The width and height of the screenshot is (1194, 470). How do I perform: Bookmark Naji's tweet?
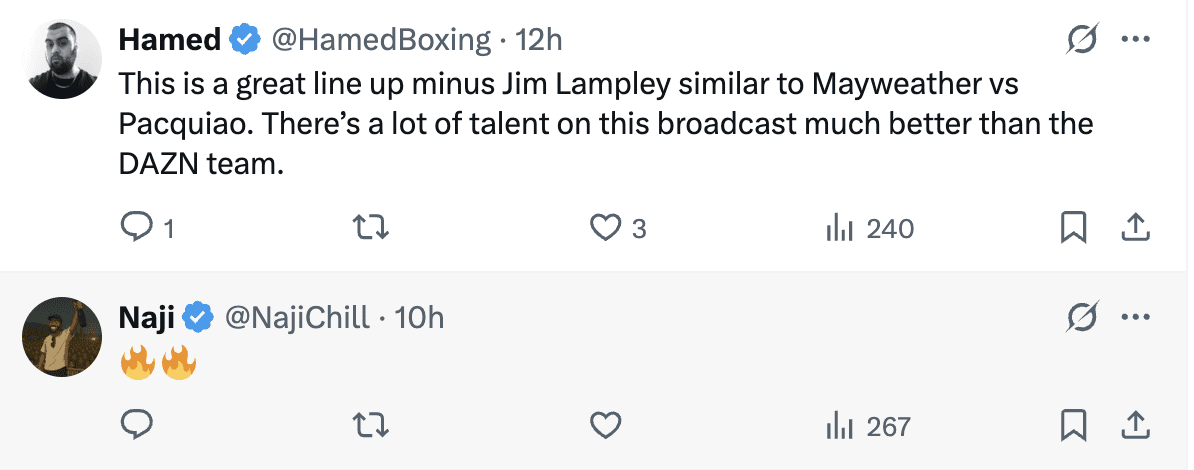tap(1072, 426)
